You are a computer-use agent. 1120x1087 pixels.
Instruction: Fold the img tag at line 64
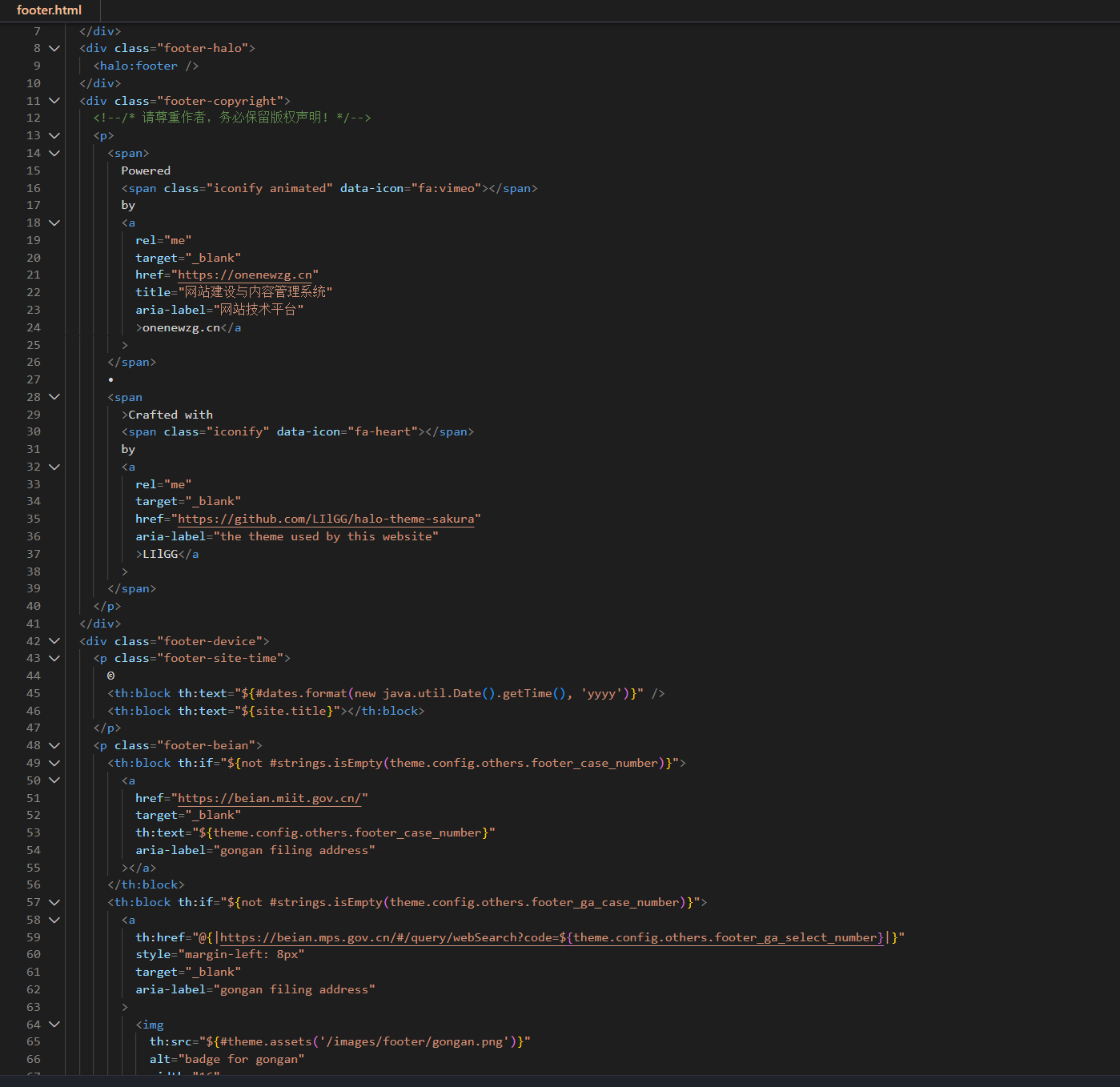[54, 1025]
